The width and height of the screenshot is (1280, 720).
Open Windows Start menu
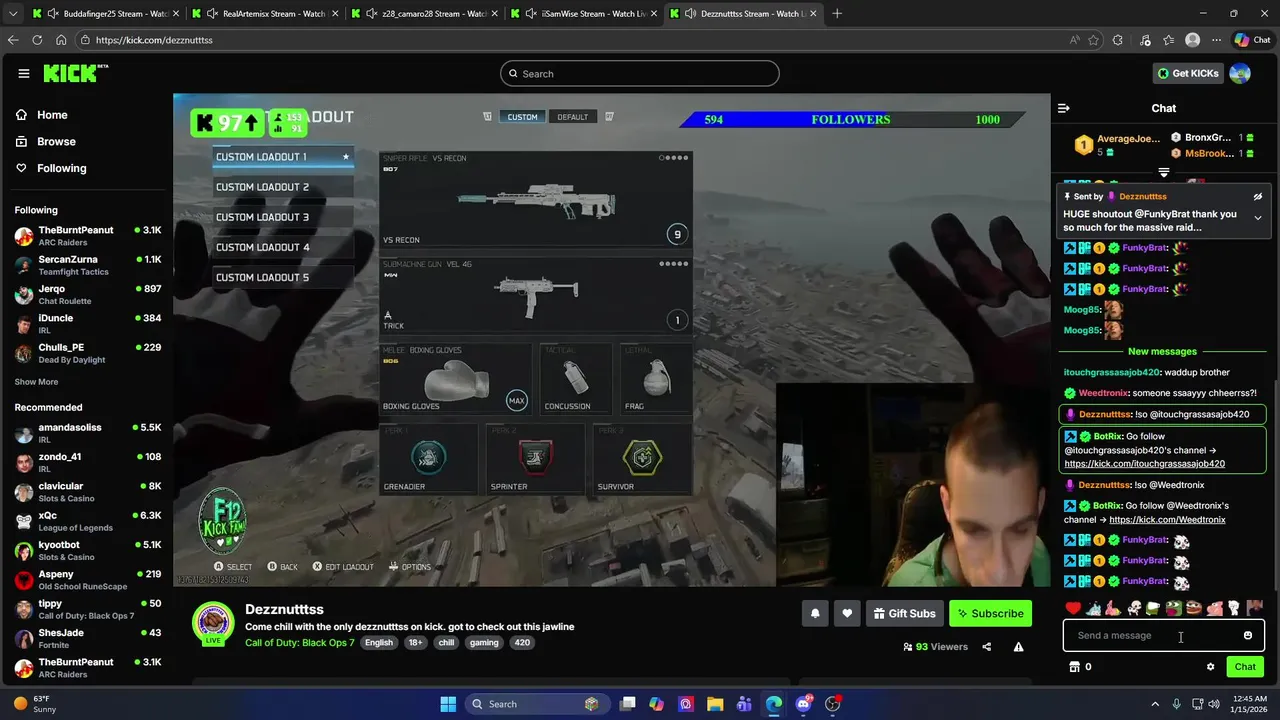(x=448, y=704)
